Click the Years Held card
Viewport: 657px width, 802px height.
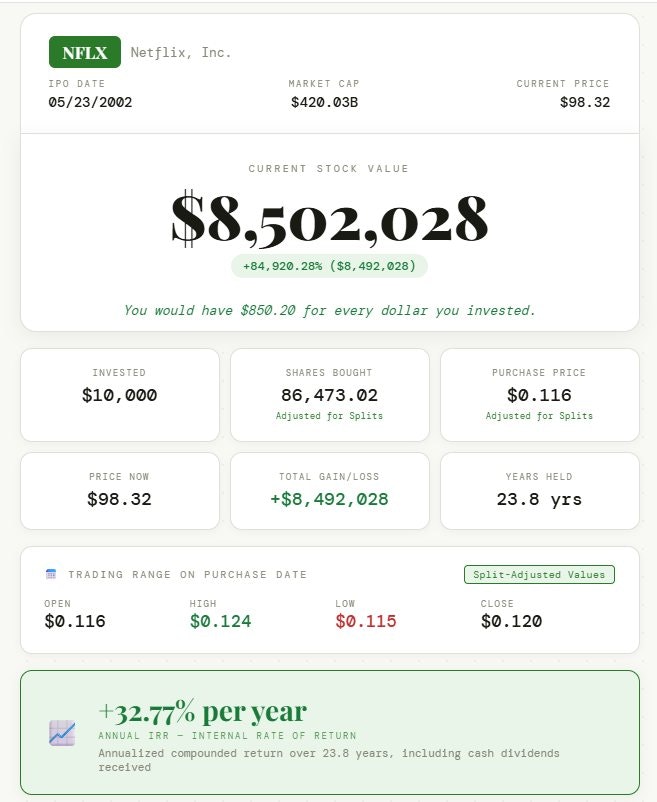pyautogui.click(x=539, y=490)
